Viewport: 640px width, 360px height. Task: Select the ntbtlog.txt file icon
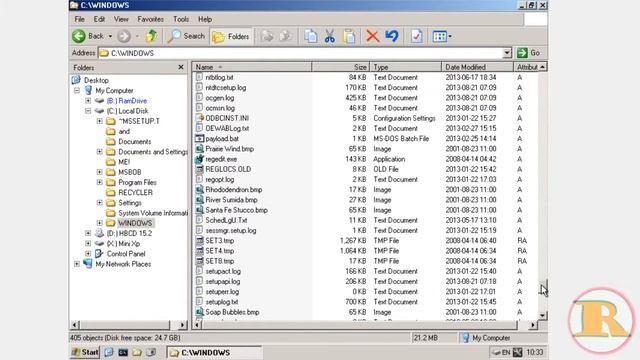[x=199, y=77]
